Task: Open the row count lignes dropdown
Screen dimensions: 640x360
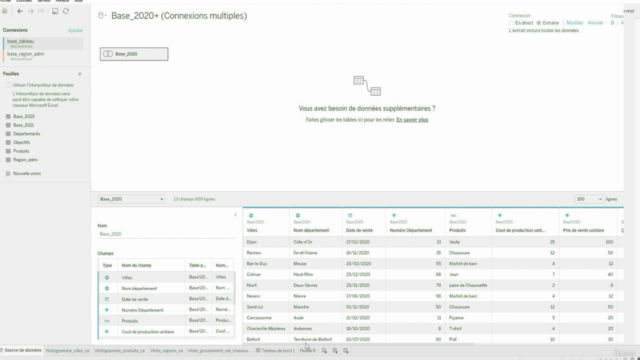Action: click(x=589, y=199)
